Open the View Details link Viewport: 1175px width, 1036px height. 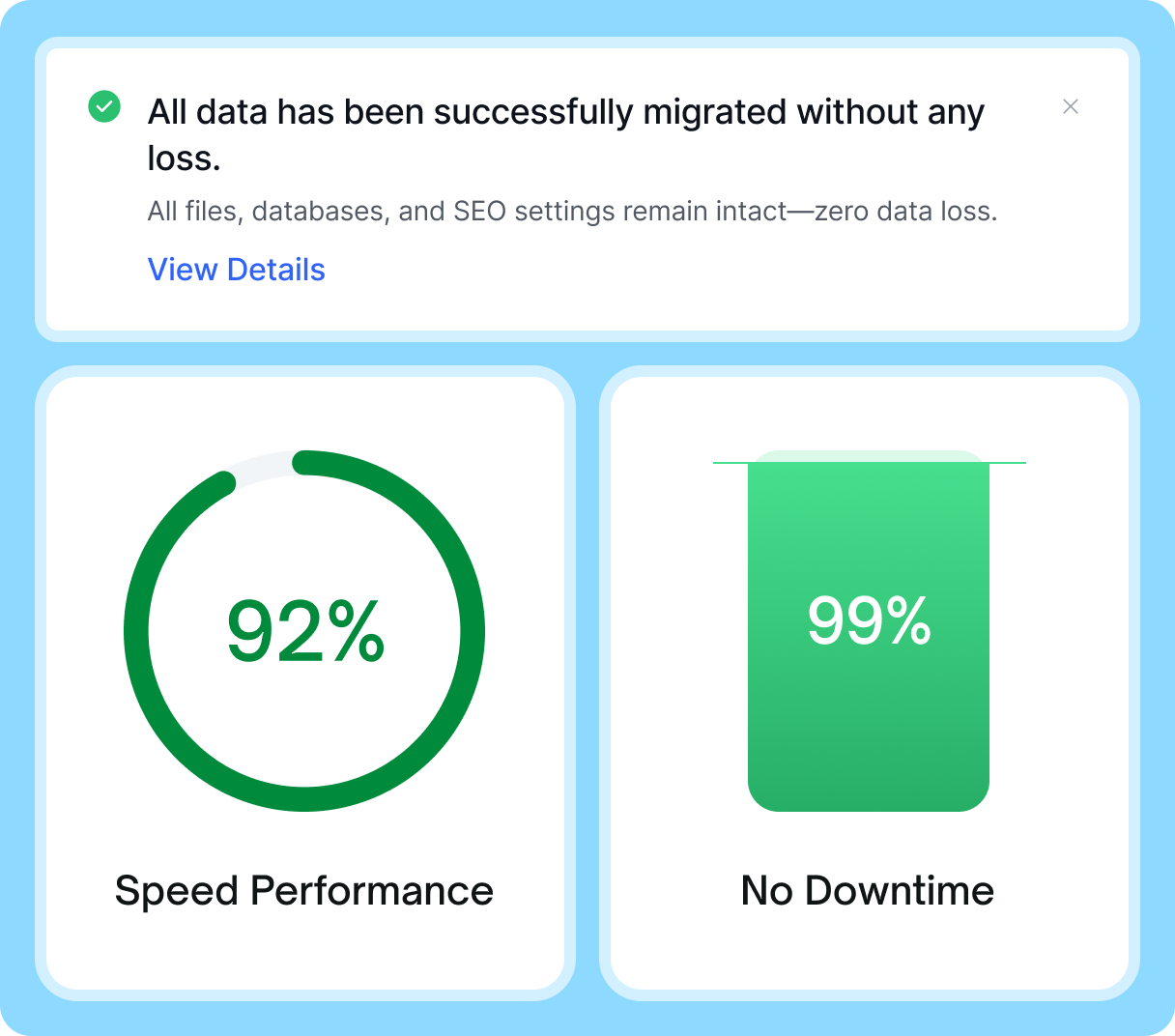coord(236,270)
